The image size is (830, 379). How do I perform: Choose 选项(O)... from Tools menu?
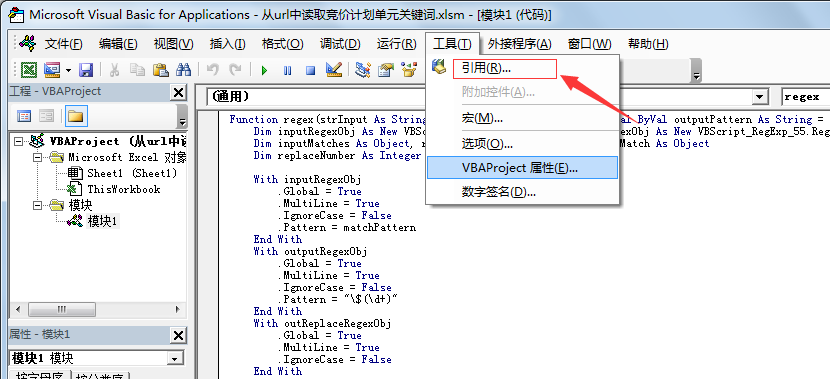pyautogui.click(x=523, y=143)
